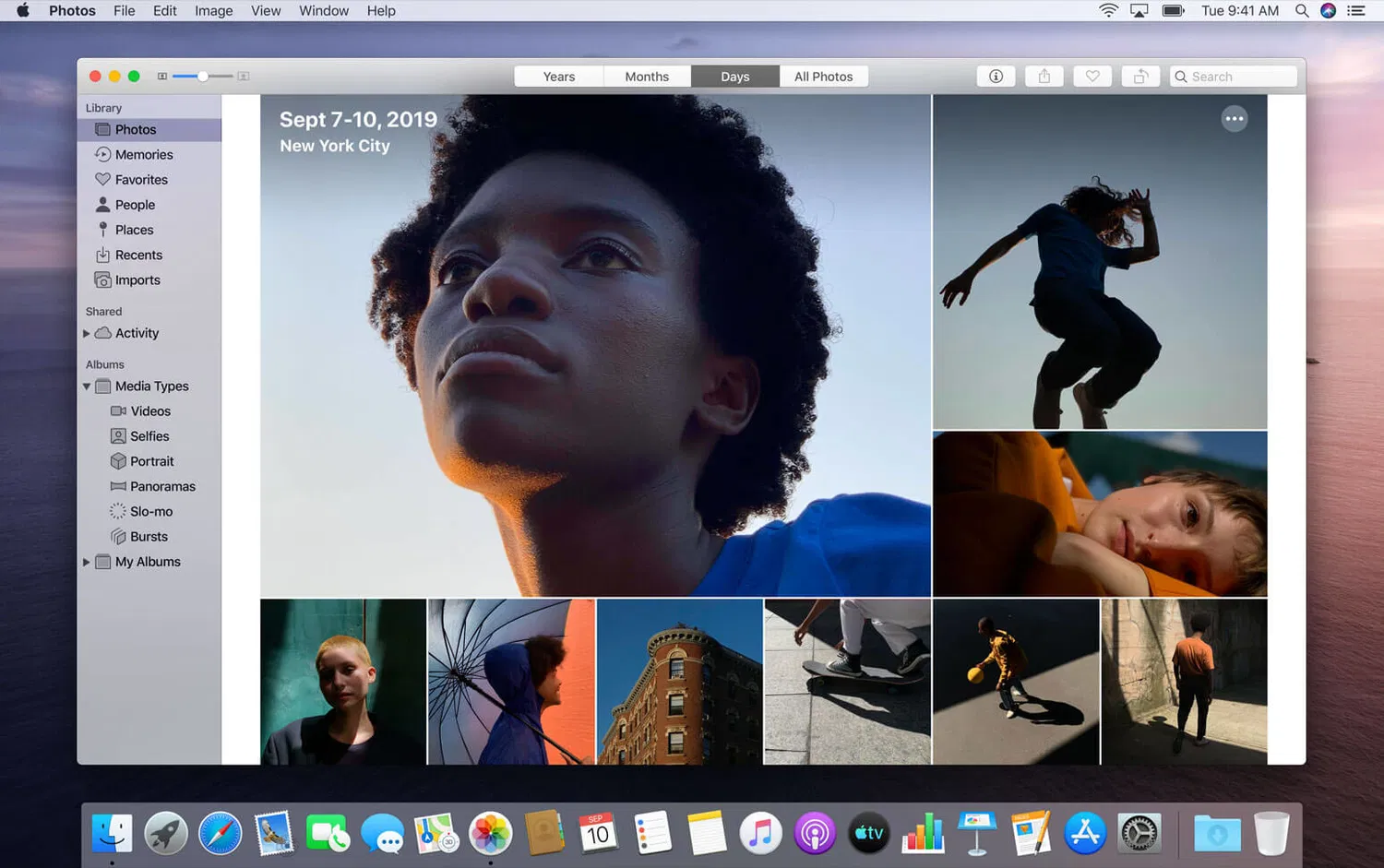This screenshot has height=868, width=1384.
Task: Open Messages from the Dock
Action: click(x=382, y=834)
